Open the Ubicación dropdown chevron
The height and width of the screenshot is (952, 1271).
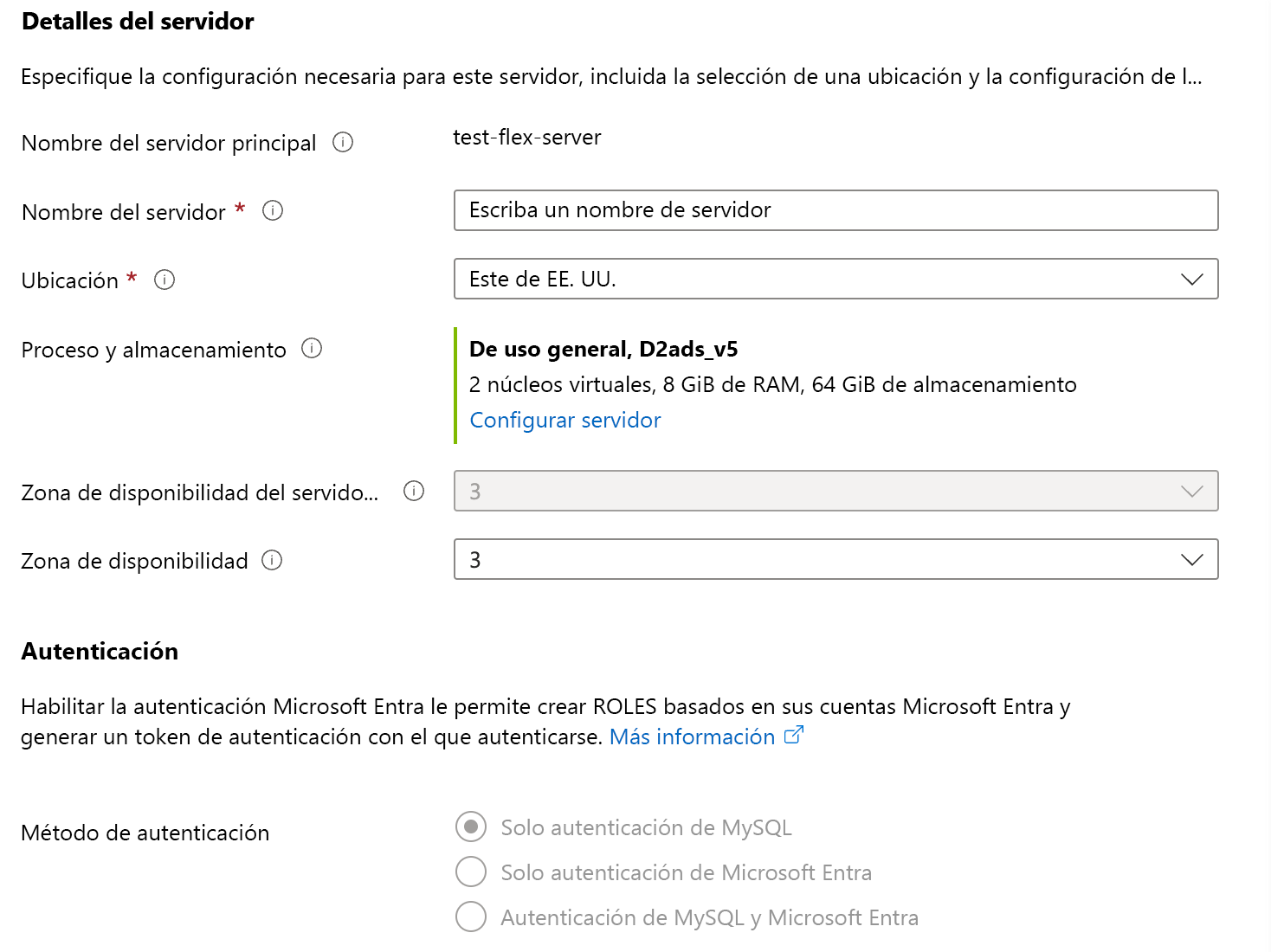[x=1192, y=280]
